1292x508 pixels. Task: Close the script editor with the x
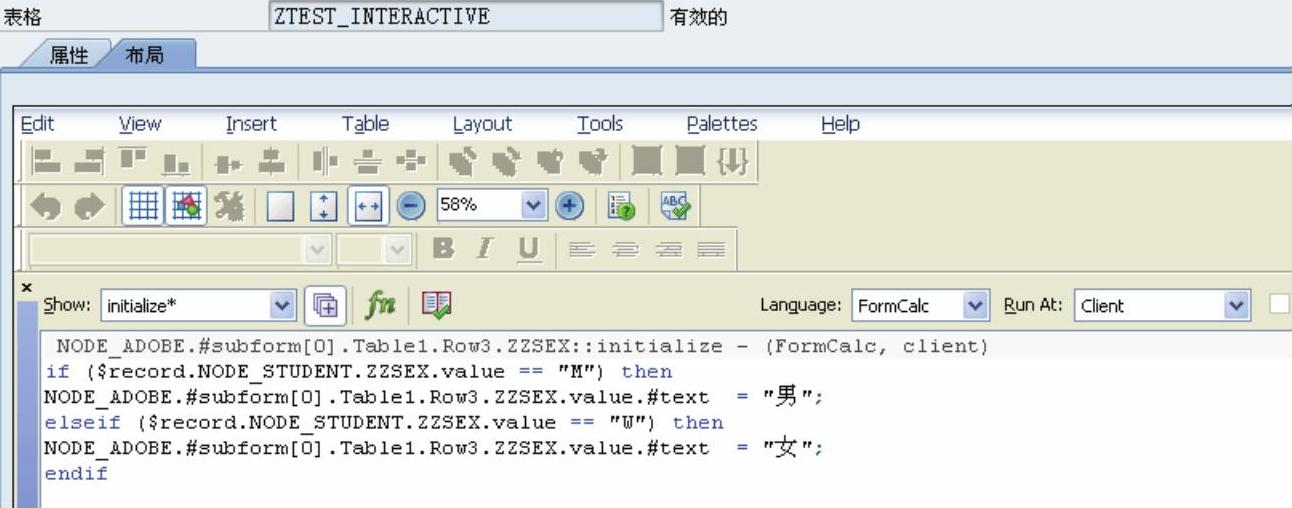point(26,287)
